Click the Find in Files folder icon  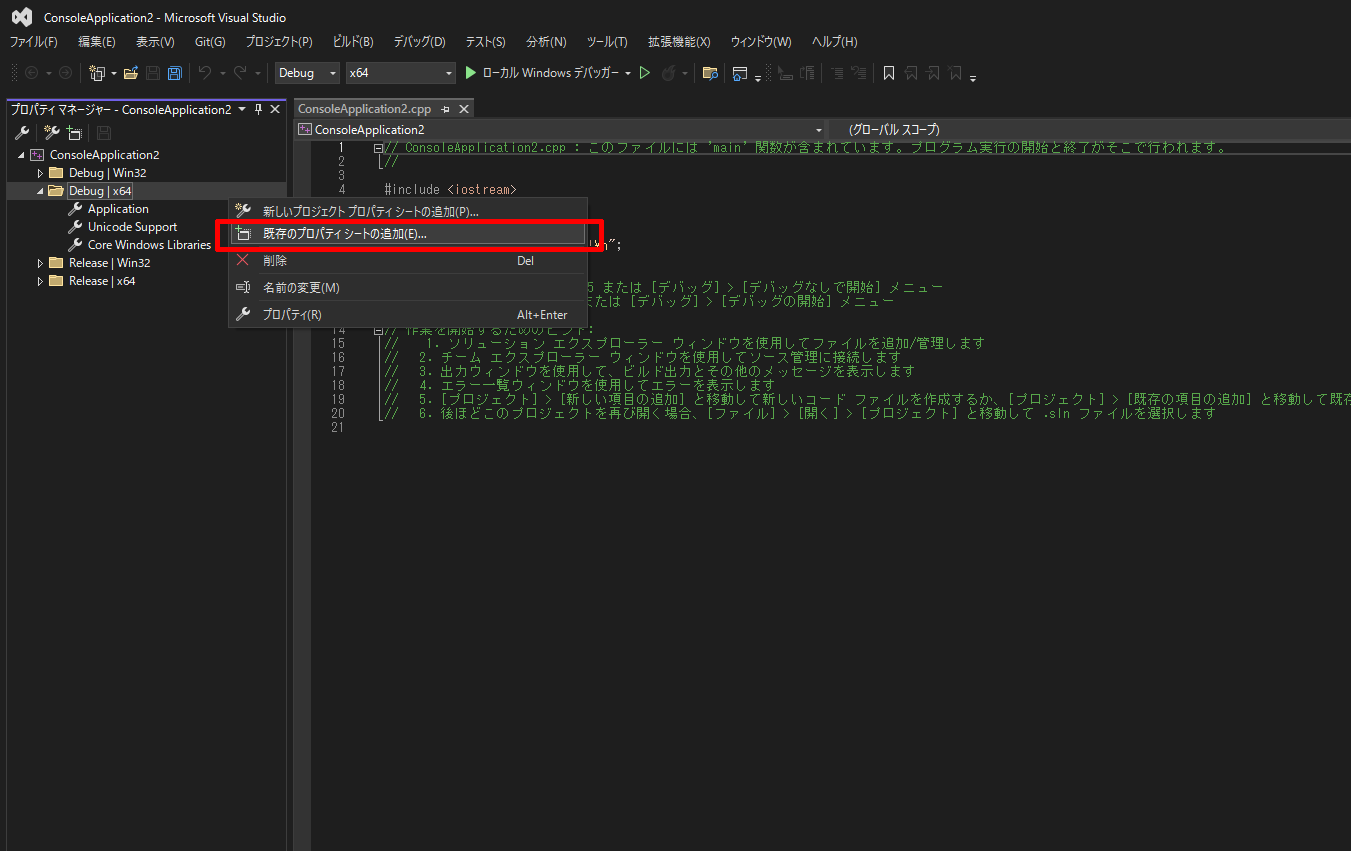(710, 73)
